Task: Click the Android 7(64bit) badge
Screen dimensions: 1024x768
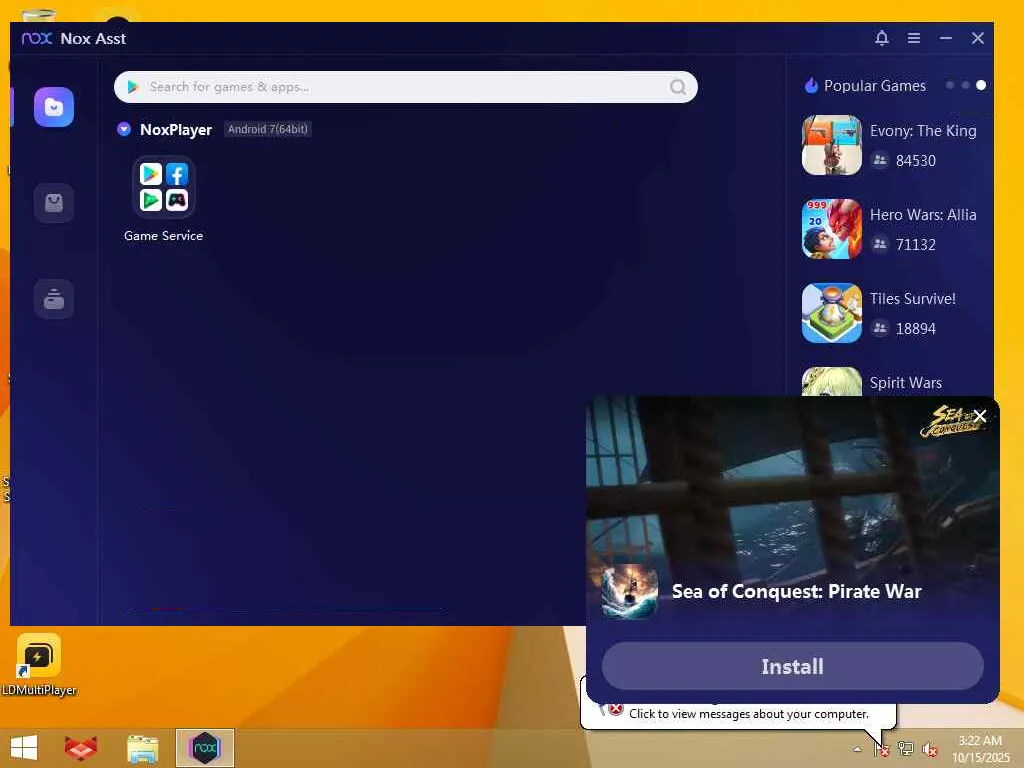Action: 268,129
